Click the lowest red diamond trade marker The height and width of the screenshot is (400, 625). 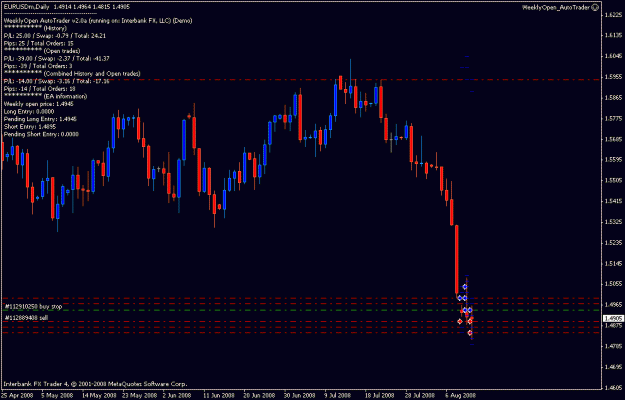(470, 332)
